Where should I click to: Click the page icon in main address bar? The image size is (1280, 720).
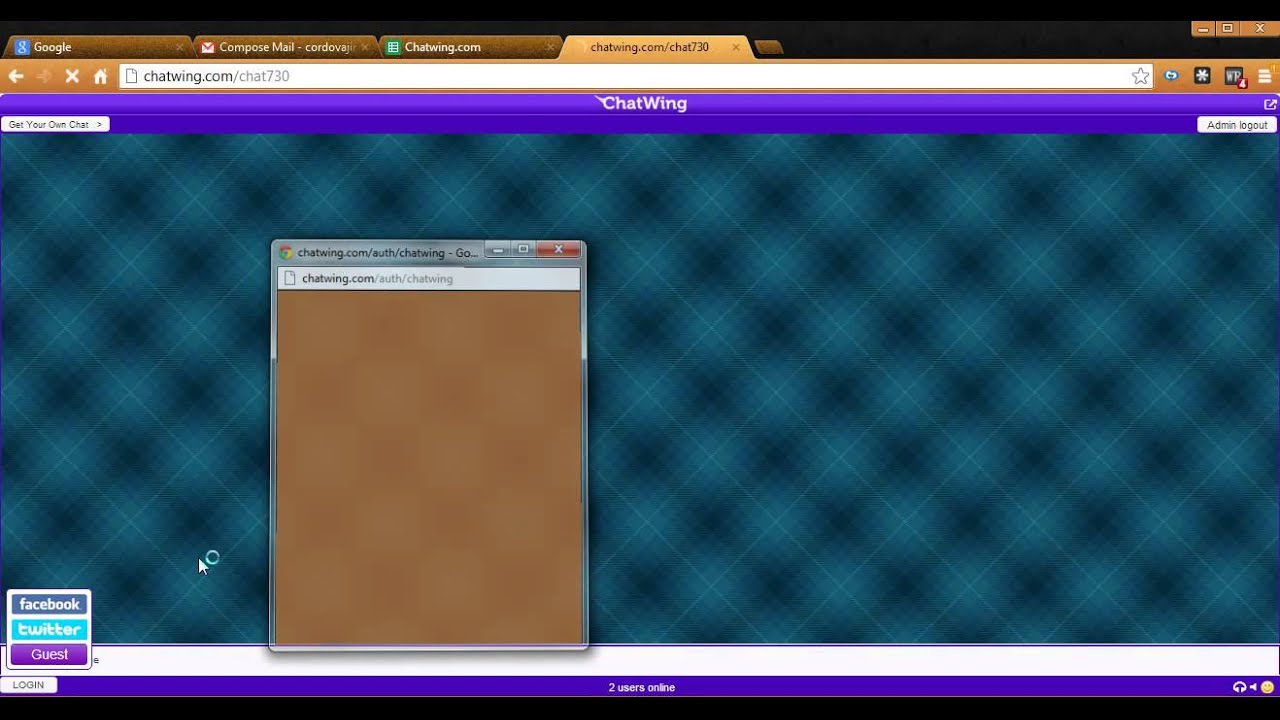[x=131, y=76]
